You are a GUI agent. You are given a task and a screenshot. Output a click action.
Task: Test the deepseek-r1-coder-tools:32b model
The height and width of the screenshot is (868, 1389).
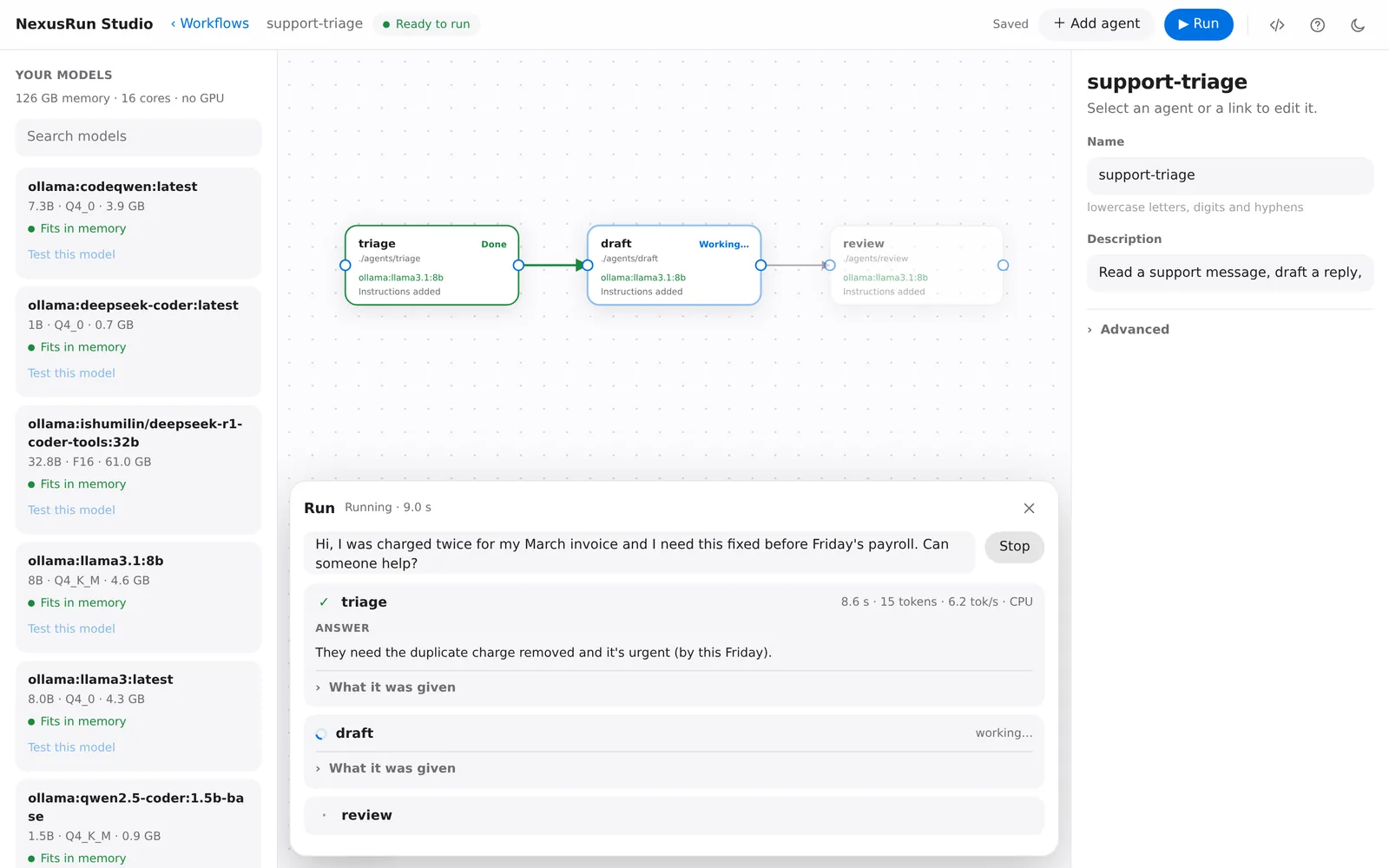[71, 510]
